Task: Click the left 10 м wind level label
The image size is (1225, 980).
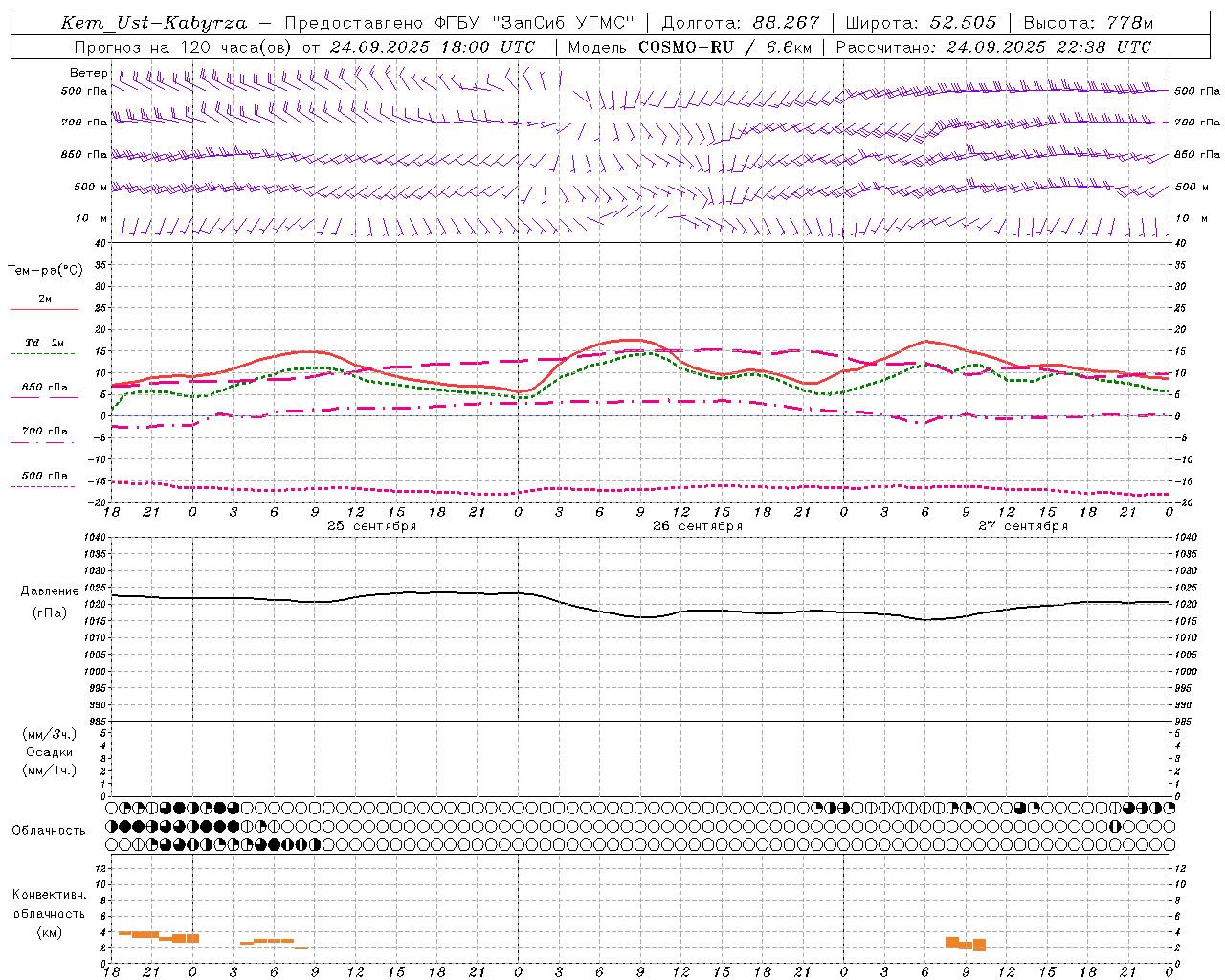Action: click(x=91, y=218)
